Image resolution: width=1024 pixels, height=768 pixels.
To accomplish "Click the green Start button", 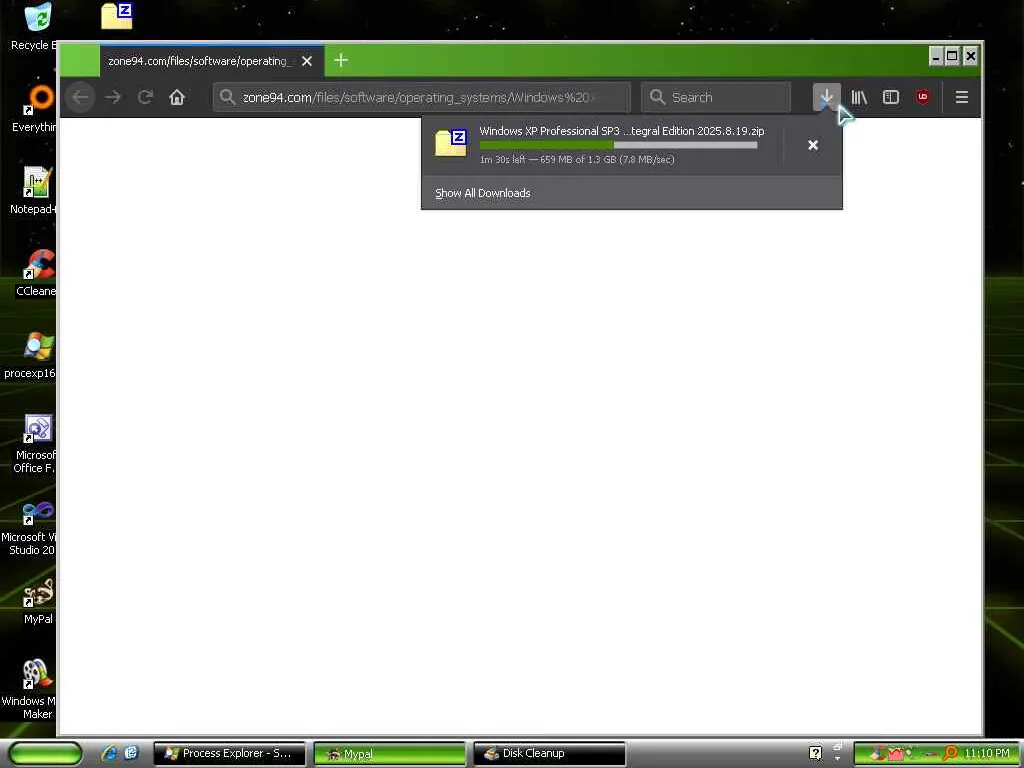I will [46, 754].
